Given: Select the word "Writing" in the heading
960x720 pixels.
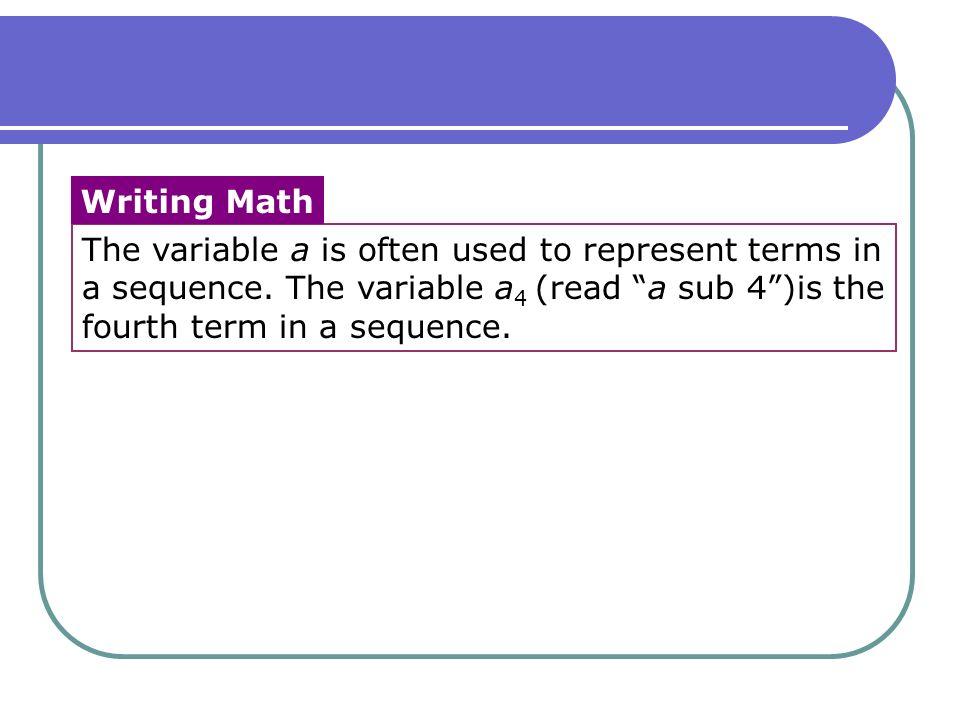Looking at the screenshot, I should (148, 203).
